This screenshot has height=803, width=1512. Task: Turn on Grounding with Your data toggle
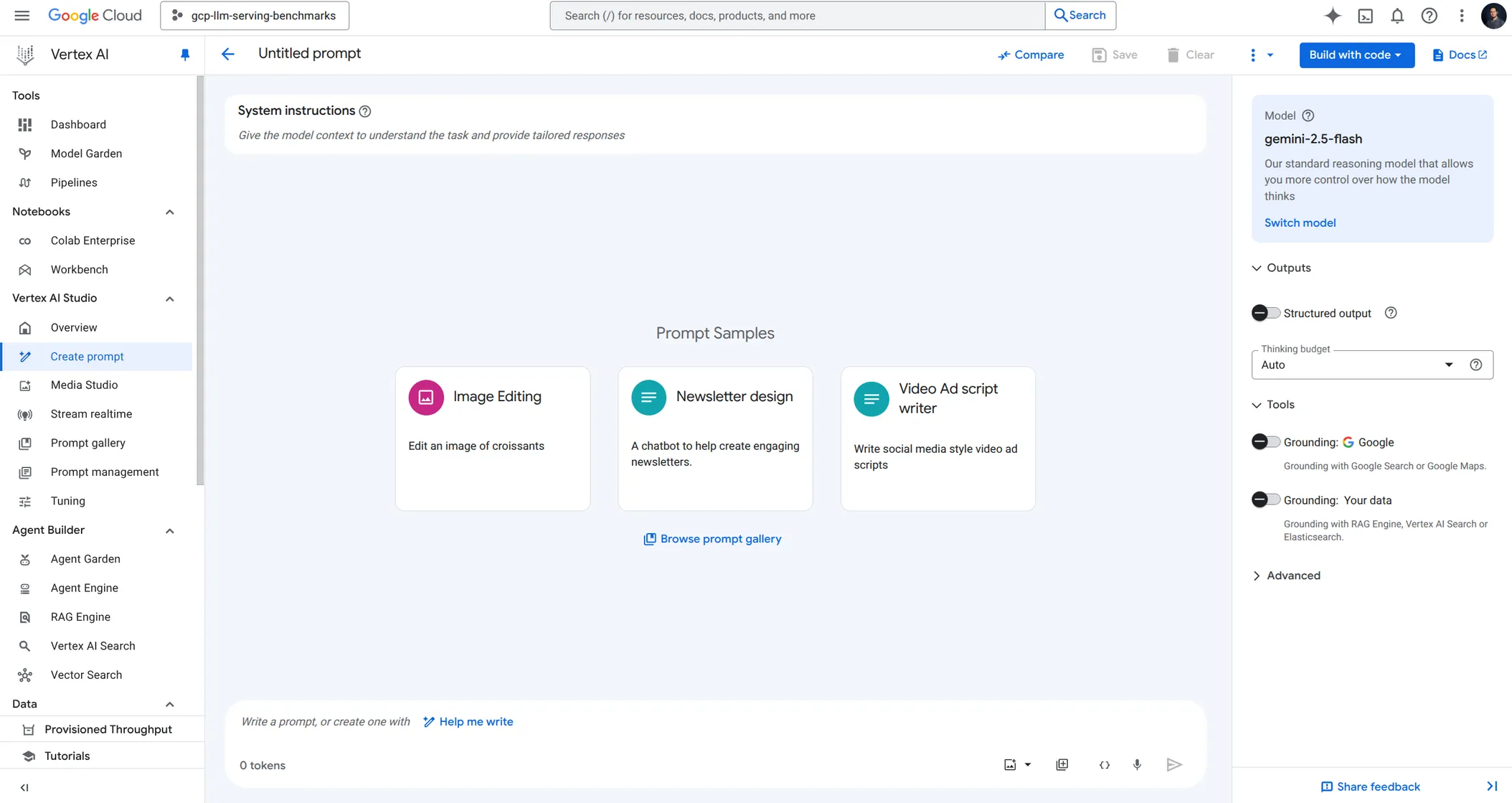point(1265,500)
